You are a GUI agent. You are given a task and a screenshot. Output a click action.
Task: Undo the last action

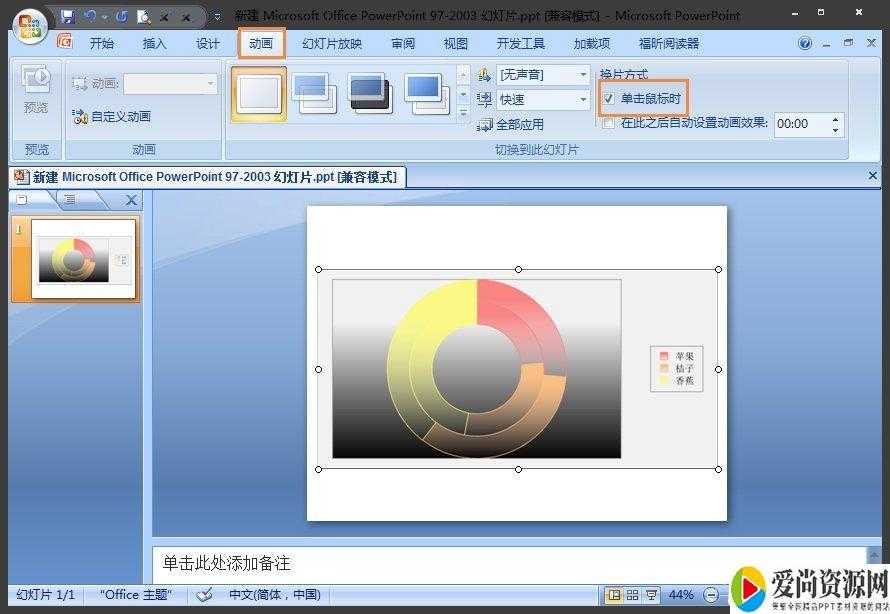pyautogui.click(x=90, y=16)
